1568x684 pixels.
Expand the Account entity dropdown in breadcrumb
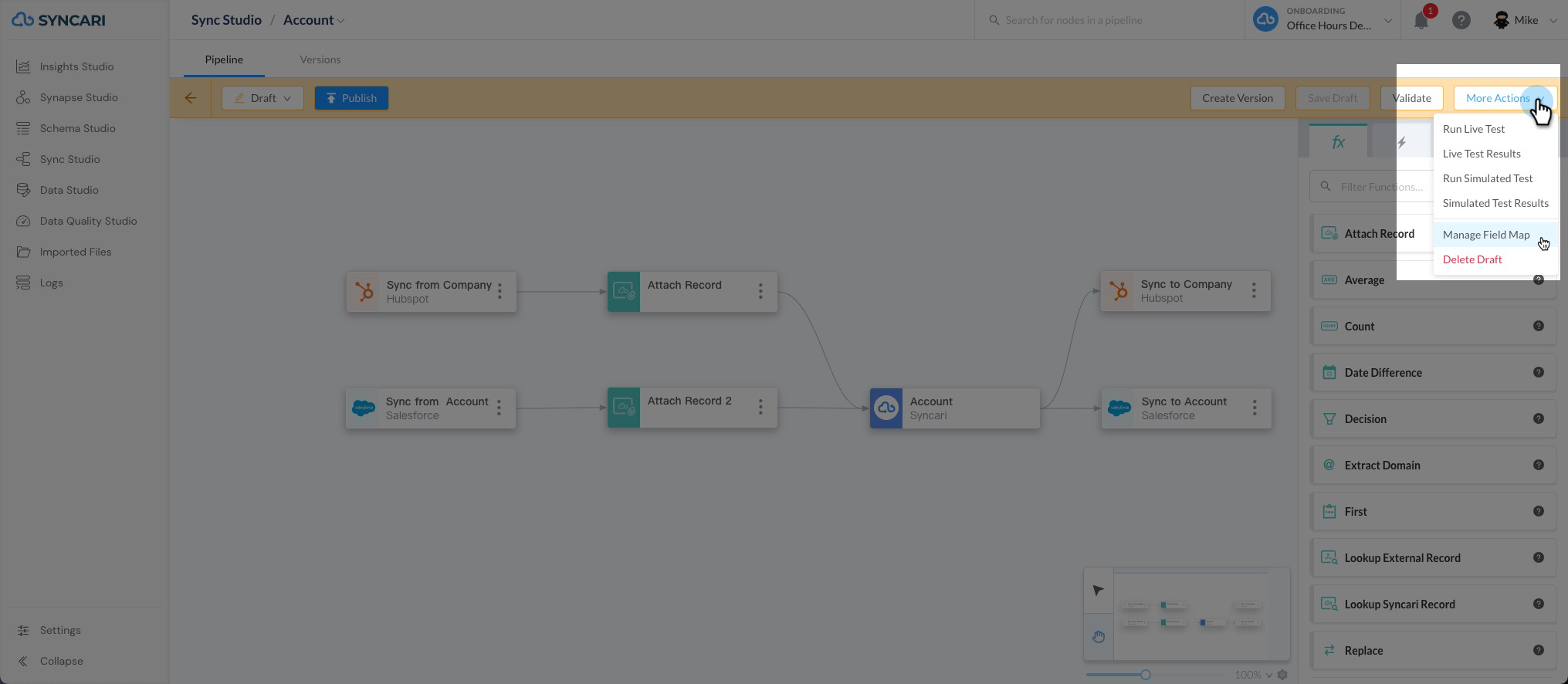(314, 20)
